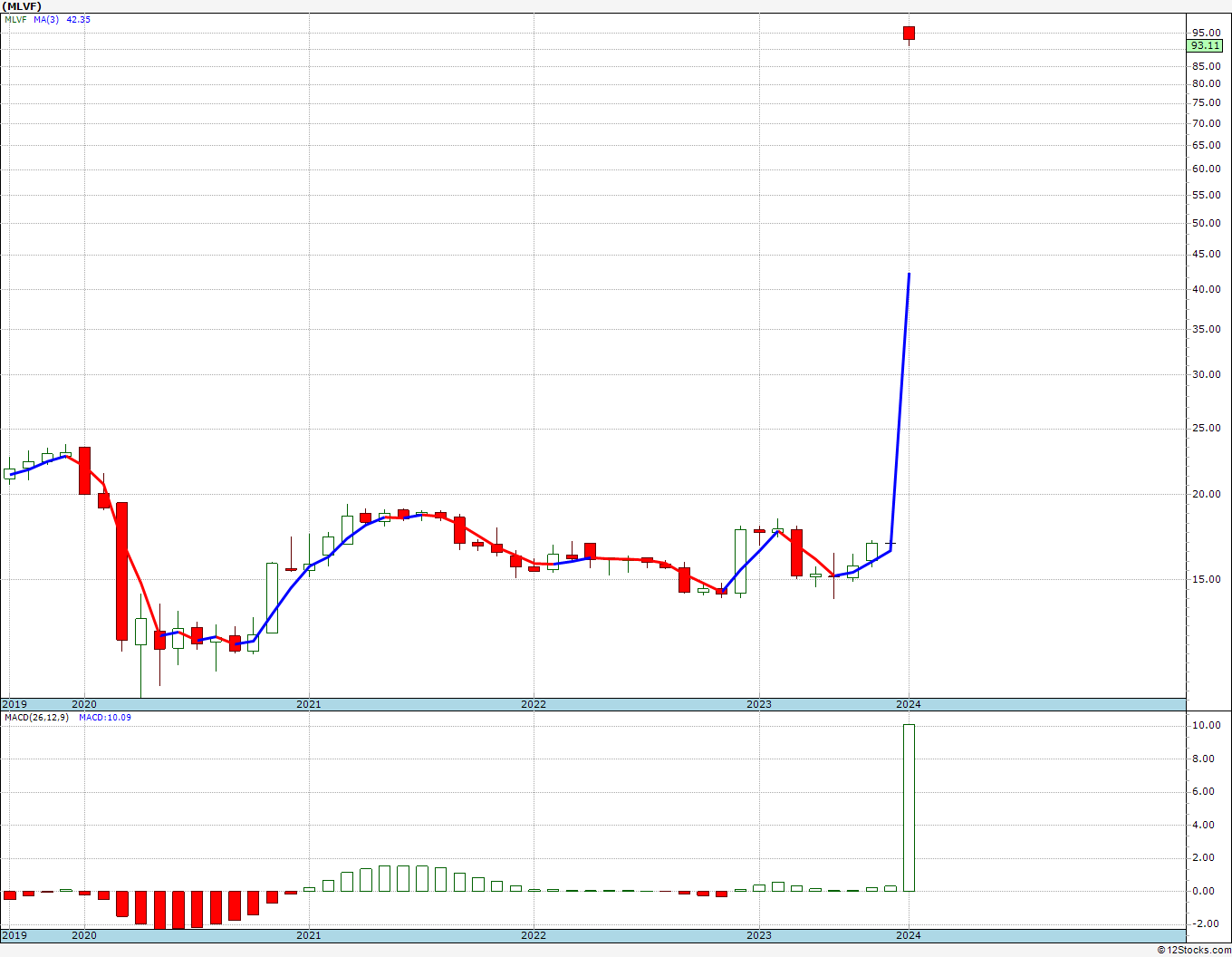Click the 60.00 price axis label
Image resolution: width=1232 pixels, height=957 pixels.
[1206, 169]
